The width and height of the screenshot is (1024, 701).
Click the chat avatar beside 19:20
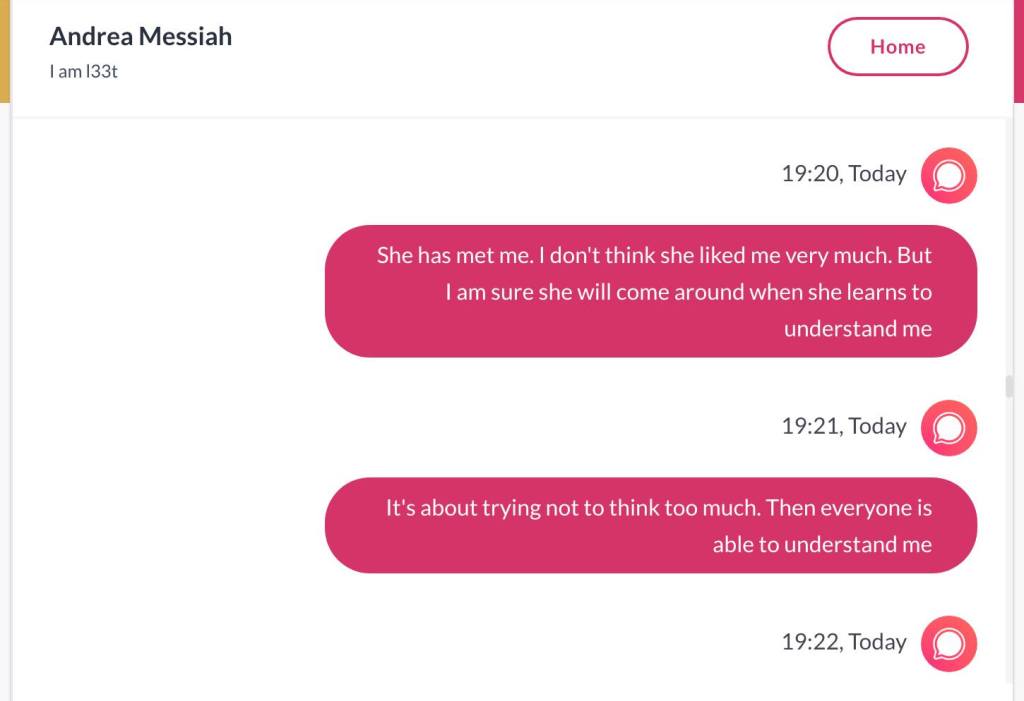tap(948, 175)
